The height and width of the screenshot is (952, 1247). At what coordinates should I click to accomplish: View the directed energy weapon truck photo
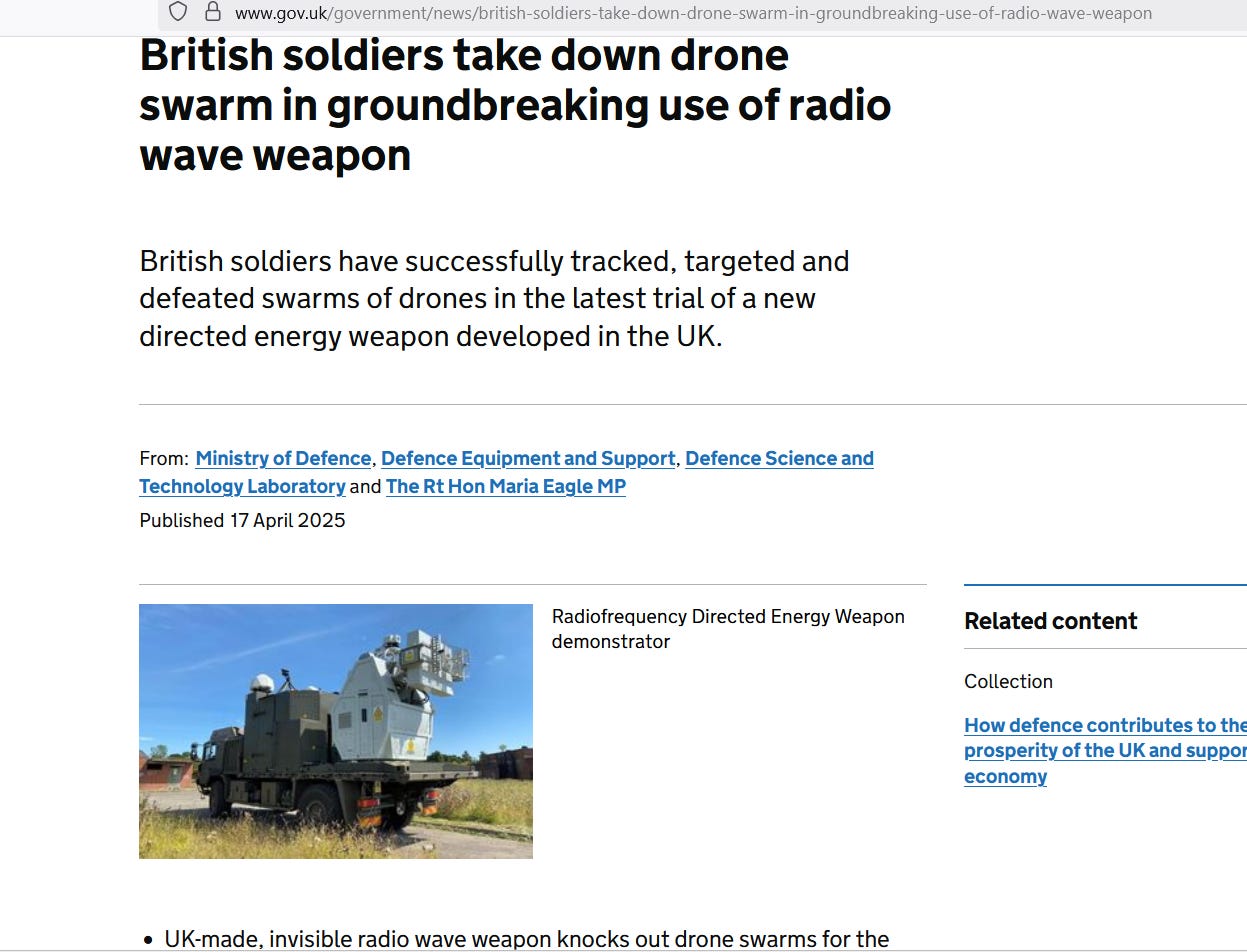tap(336, 731)
